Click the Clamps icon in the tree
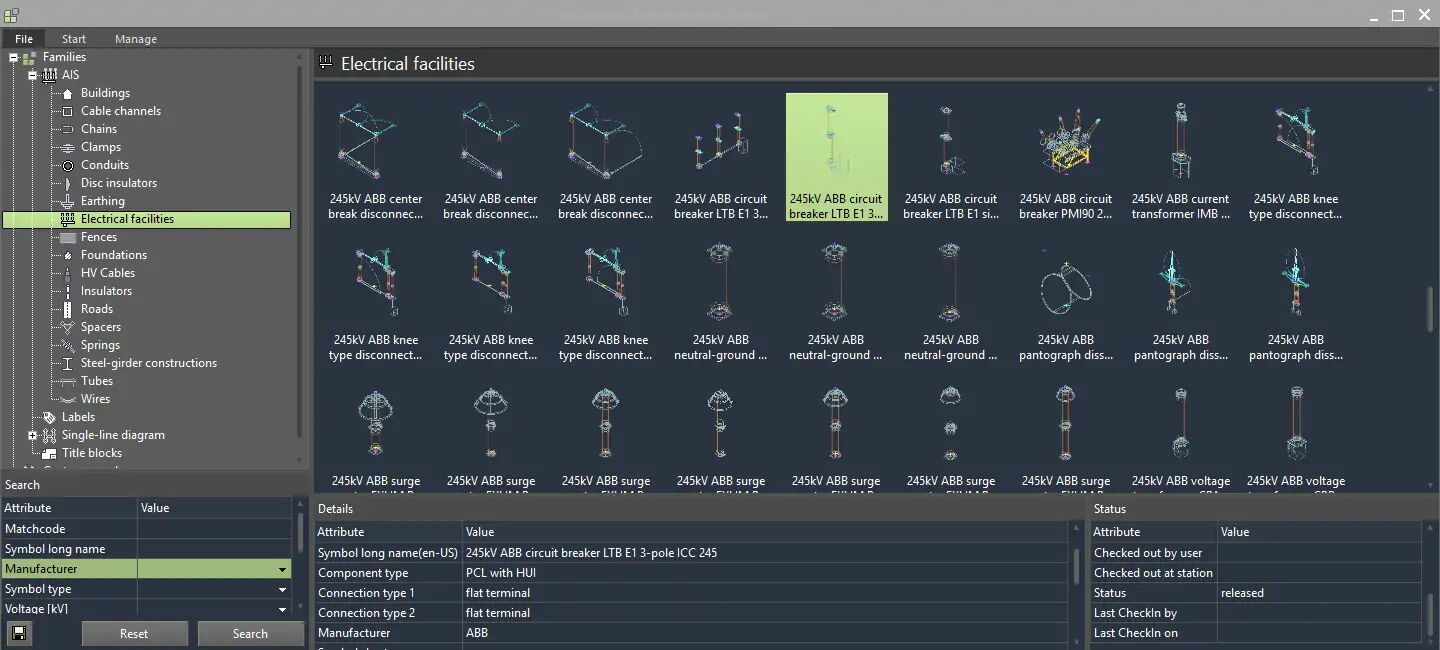Screen dimensions: 1440x650 [x=68, y=147]
